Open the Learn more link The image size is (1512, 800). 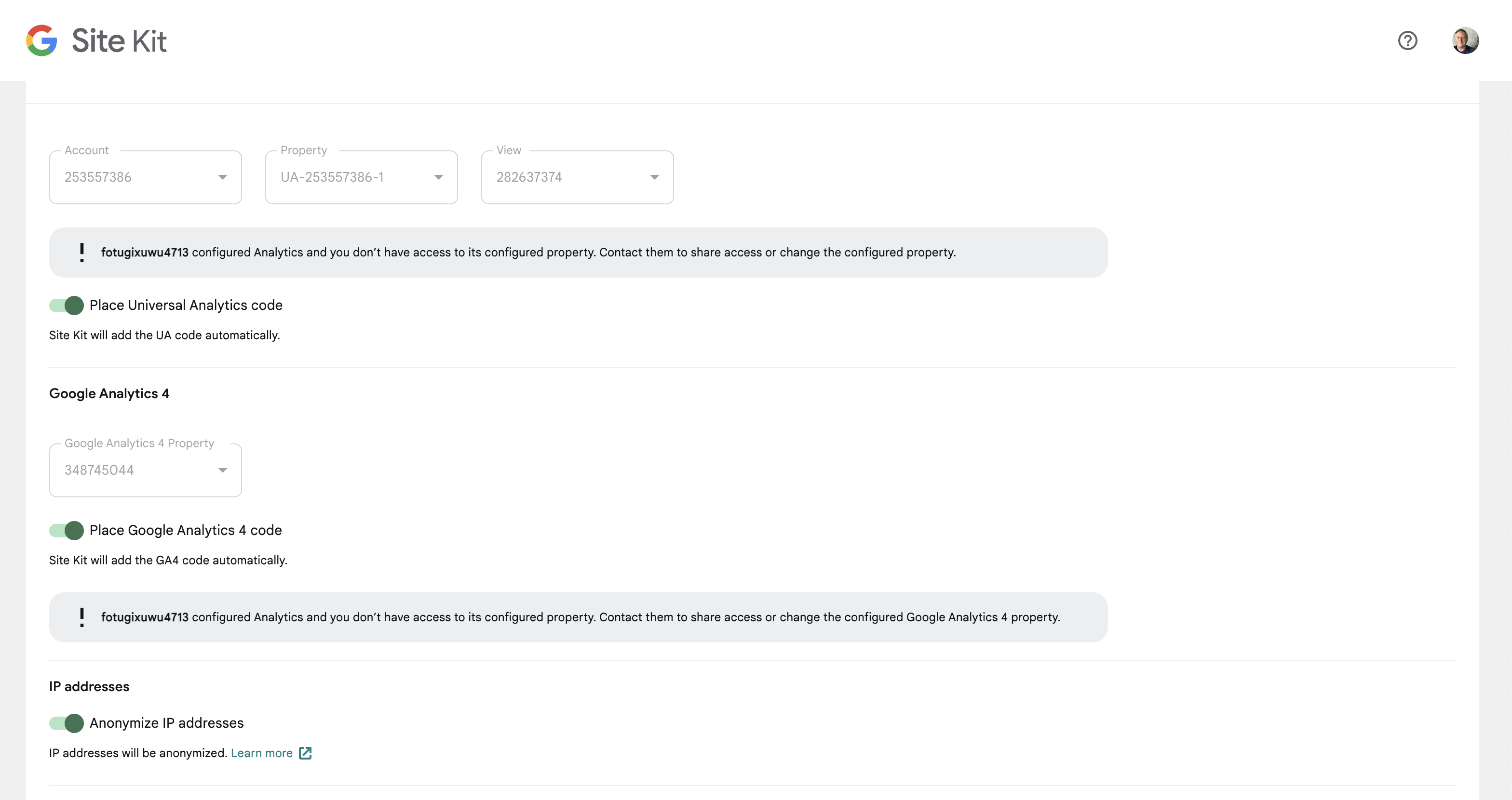pos(262,753)
